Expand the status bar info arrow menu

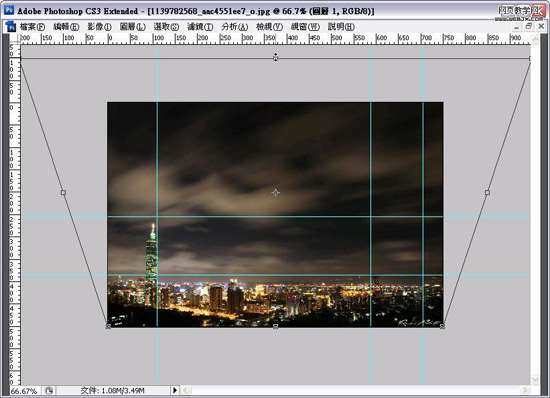click(175, 390)
